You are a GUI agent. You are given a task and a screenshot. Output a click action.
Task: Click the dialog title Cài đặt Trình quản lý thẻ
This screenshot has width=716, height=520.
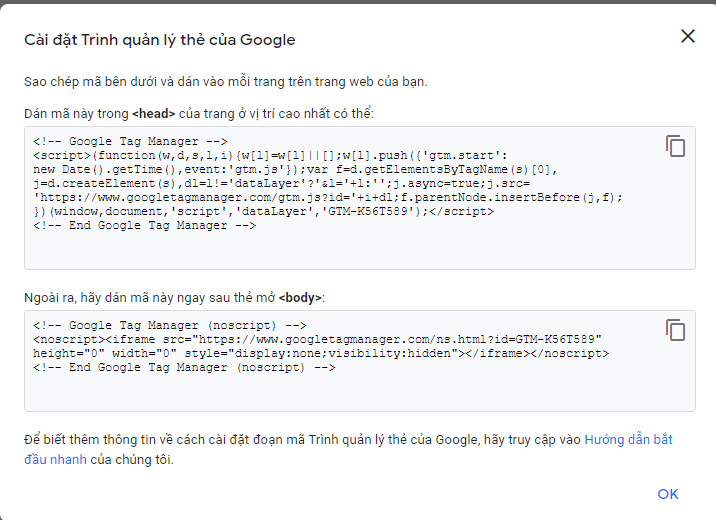click(x=159, y=40)
